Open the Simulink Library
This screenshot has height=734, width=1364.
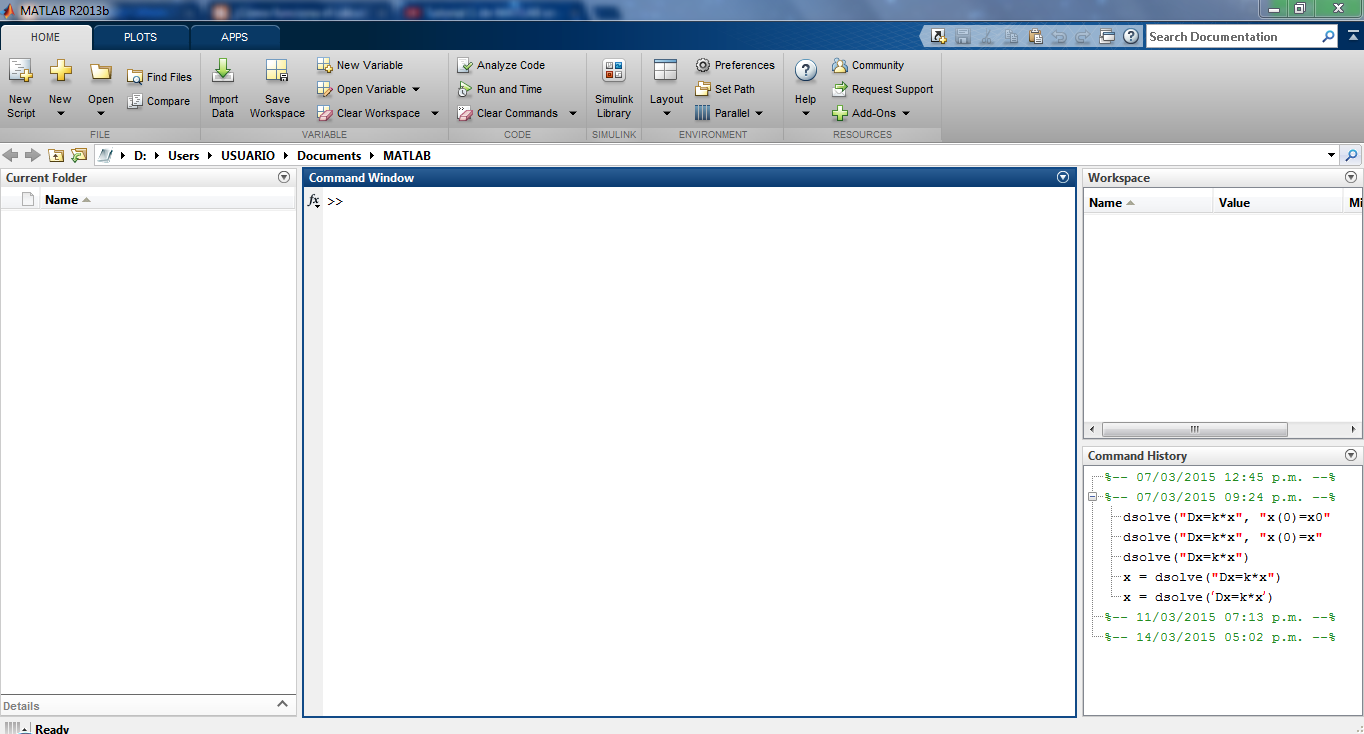pos(613,88)
